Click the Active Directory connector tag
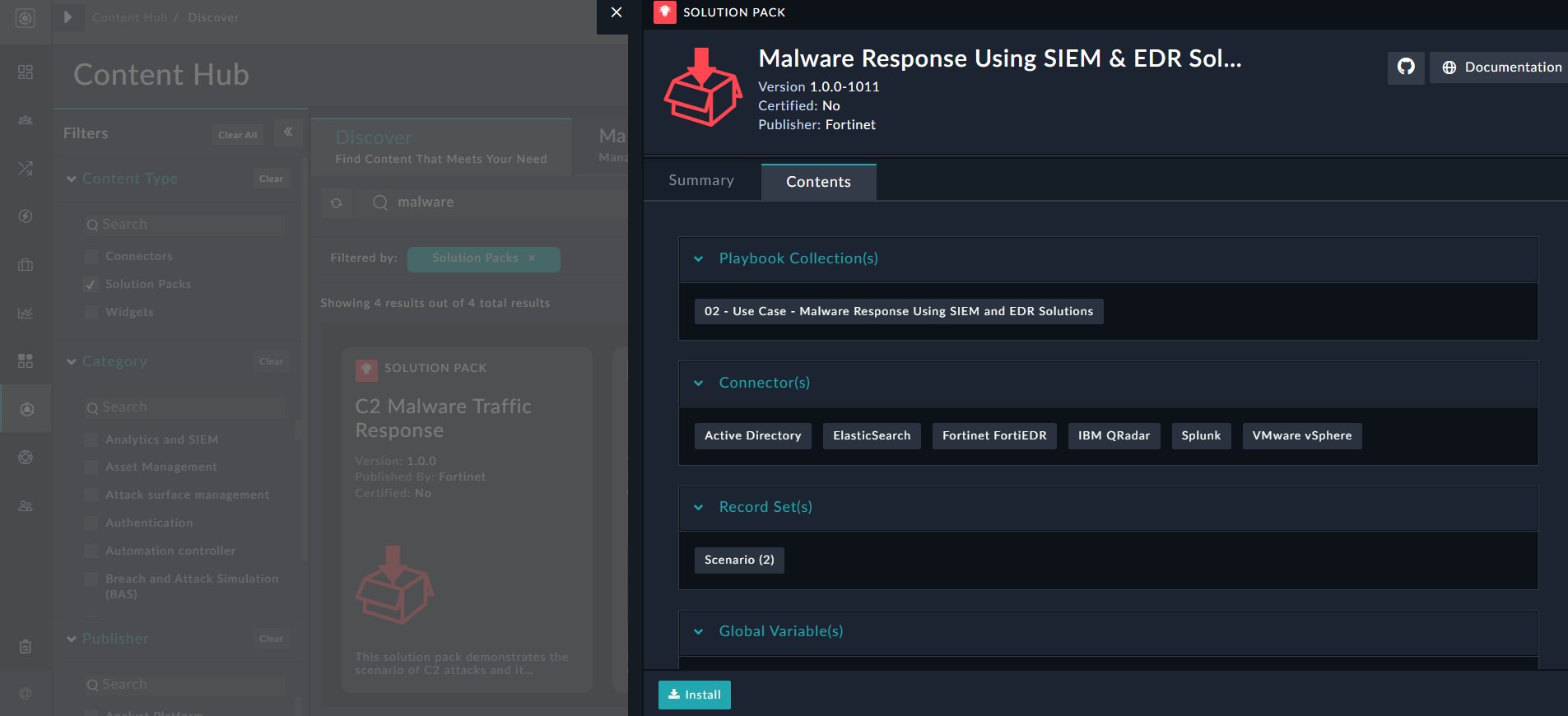Image resolution: width=1568 pixels, height=716 pixels. tap(753, 435)
